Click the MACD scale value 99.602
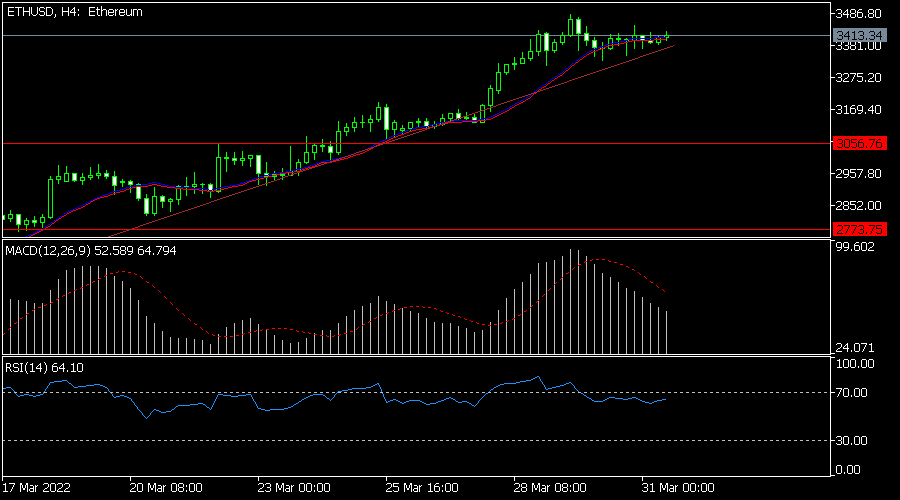Viewport: 900px width, 500px height. tap(855, 247)
